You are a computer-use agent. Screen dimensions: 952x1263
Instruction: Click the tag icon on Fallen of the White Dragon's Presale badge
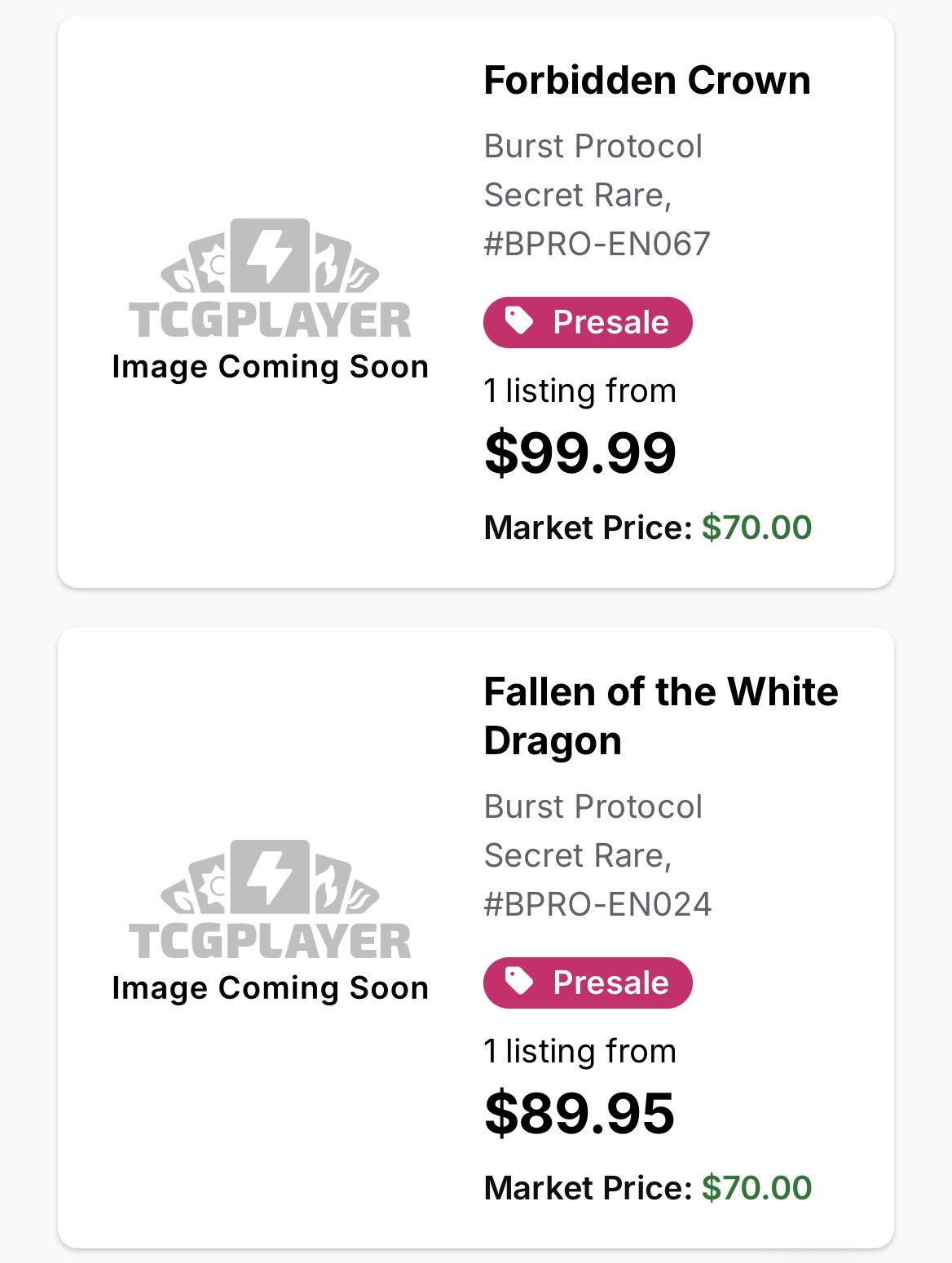click(x=518, y=982)
